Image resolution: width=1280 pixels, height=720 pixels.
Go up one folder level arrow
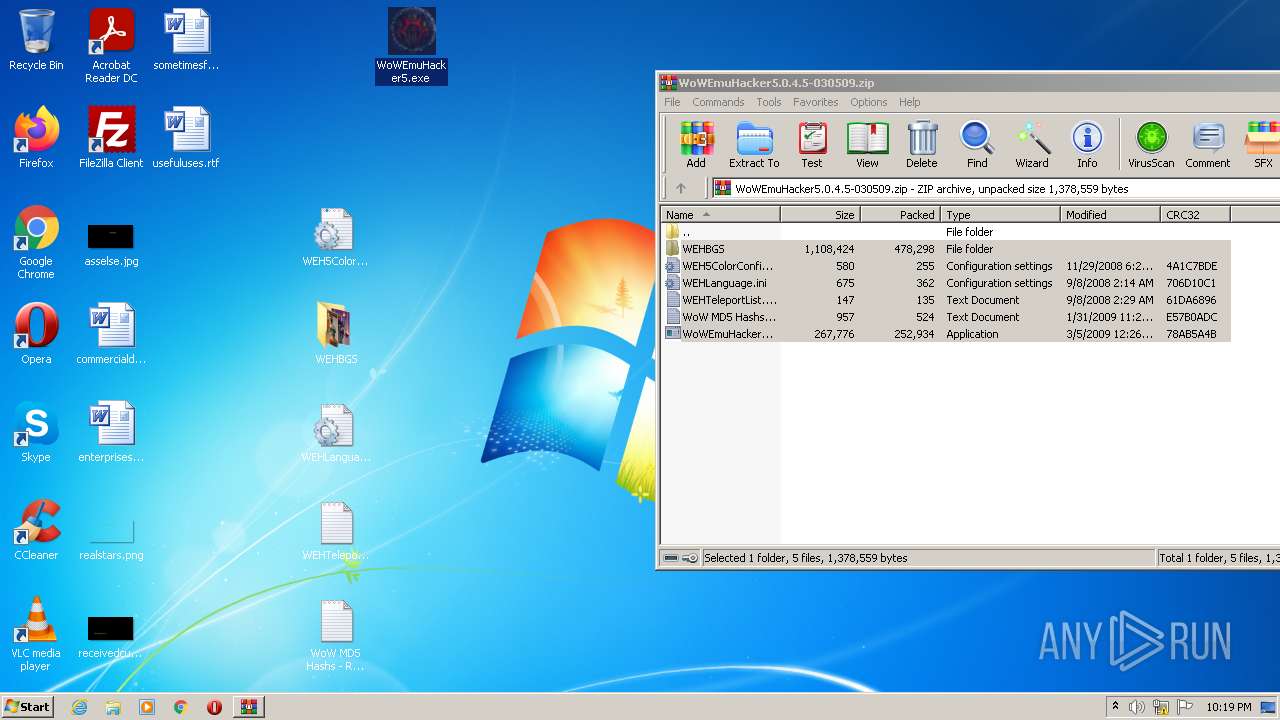click(x=681, y=188)
